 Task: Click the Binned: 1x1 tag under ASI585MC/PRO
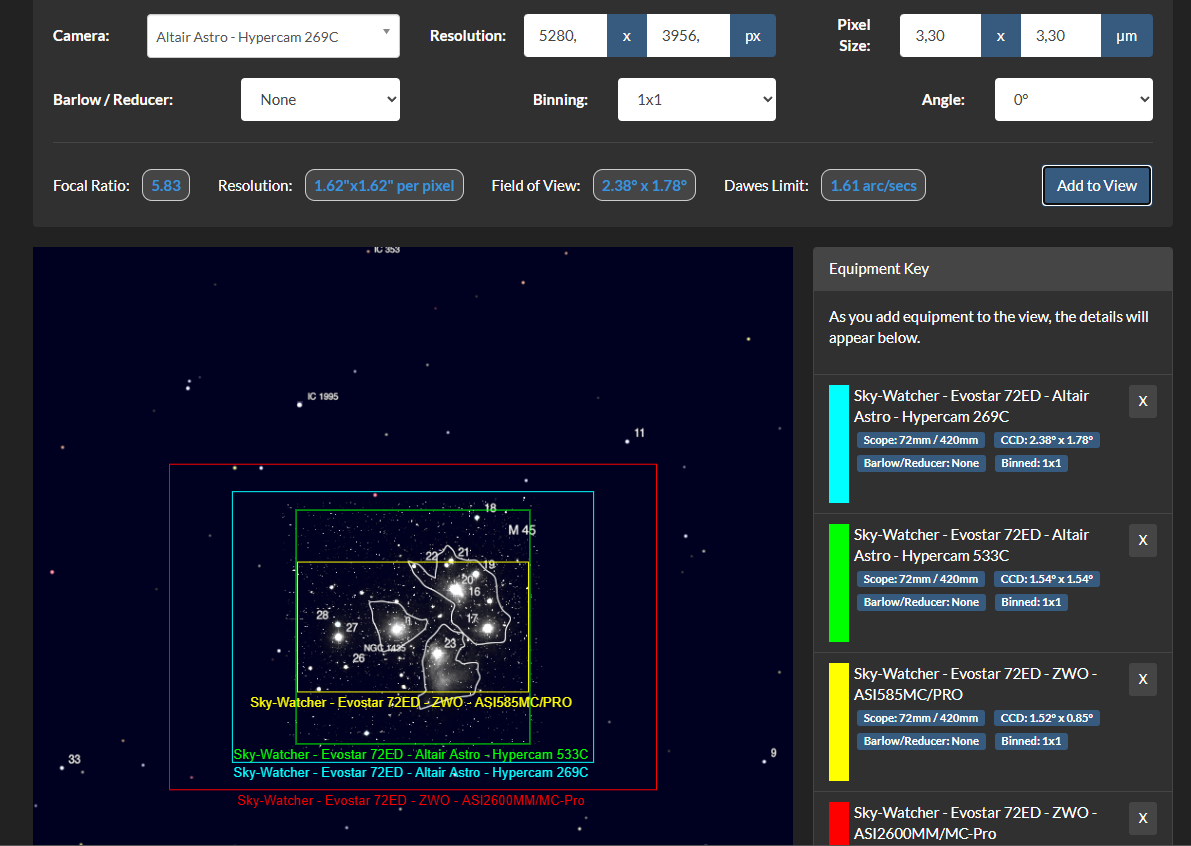1031,740
